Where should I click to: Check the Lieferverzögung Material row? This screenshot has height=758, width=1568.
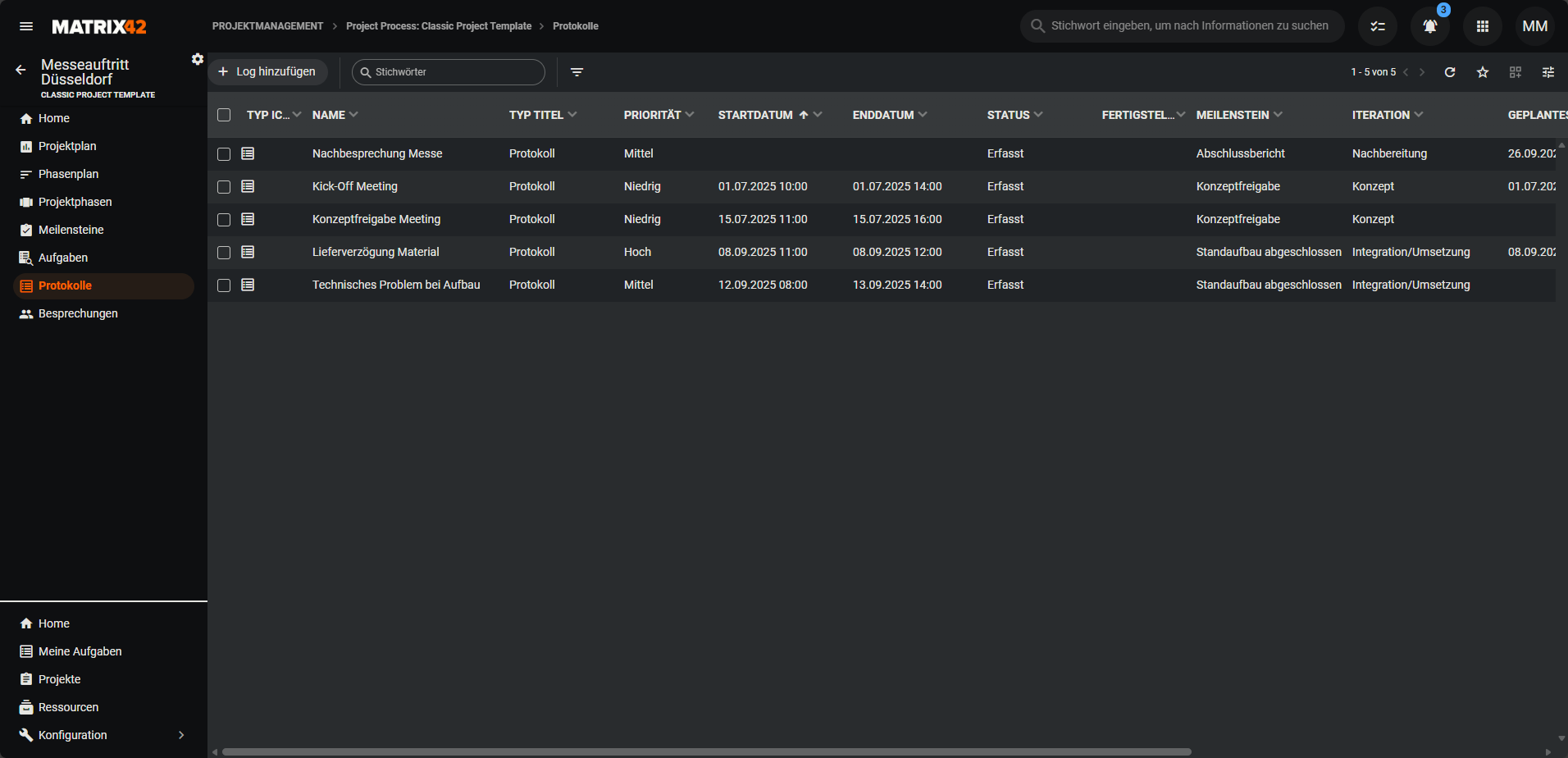224,253
